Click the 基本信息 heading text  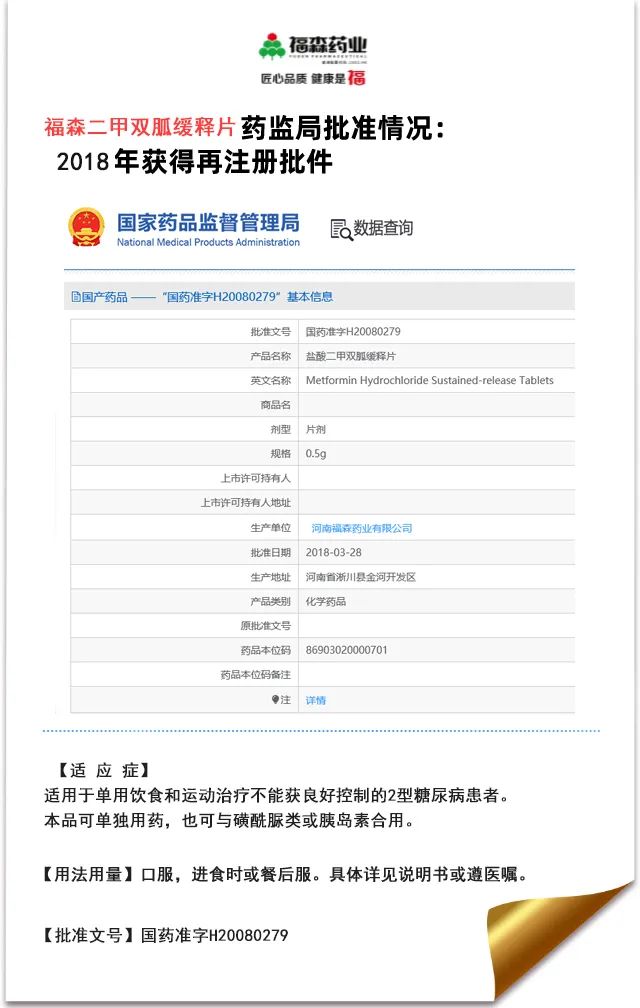coord(310,297)
